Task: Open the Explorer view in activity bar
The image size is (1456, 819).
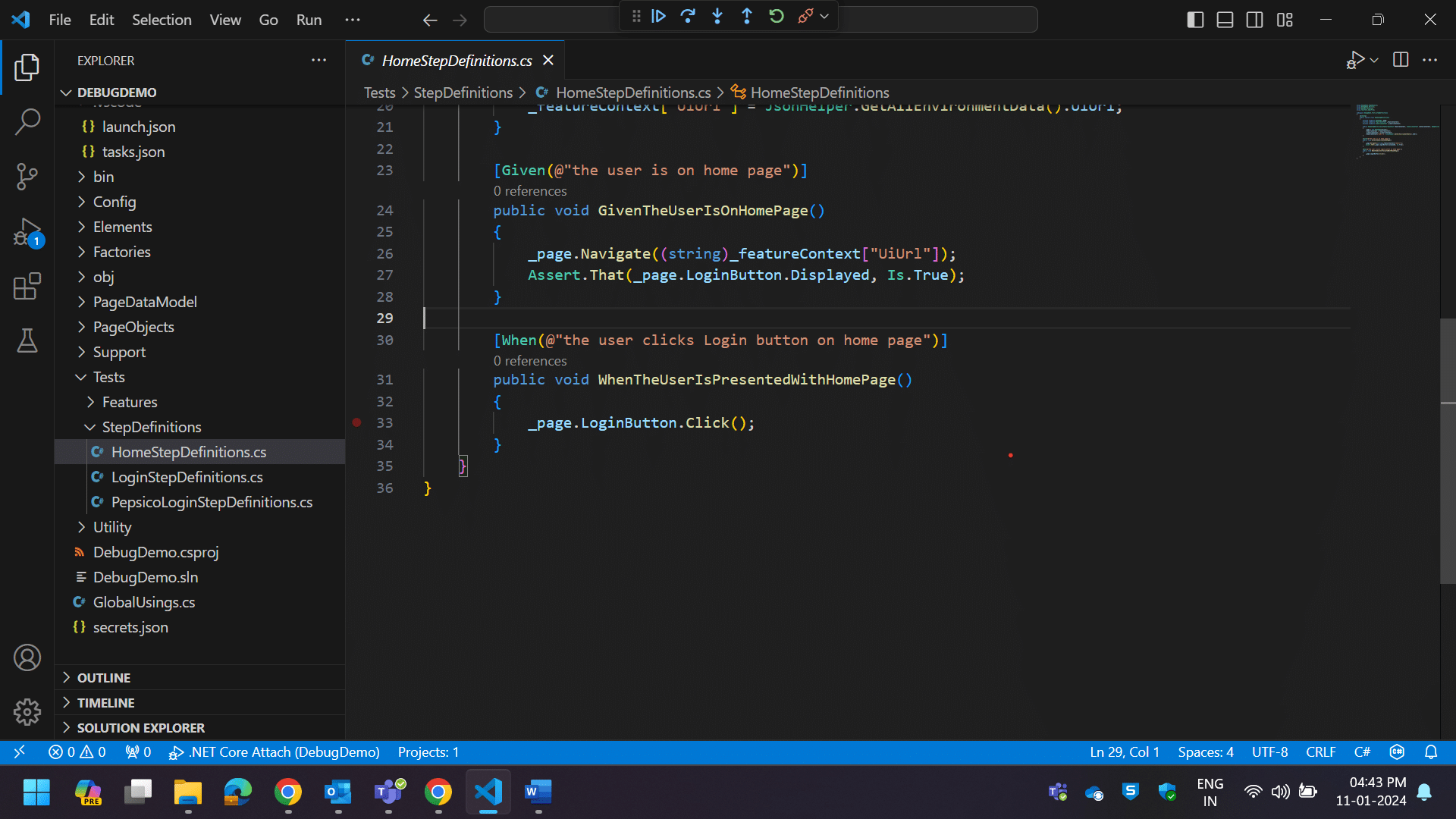Action: (27, 67)
